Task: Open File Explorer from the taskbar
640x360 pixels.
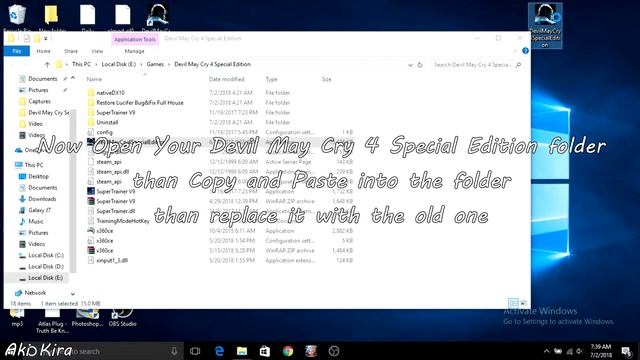Action: point(242,351)
